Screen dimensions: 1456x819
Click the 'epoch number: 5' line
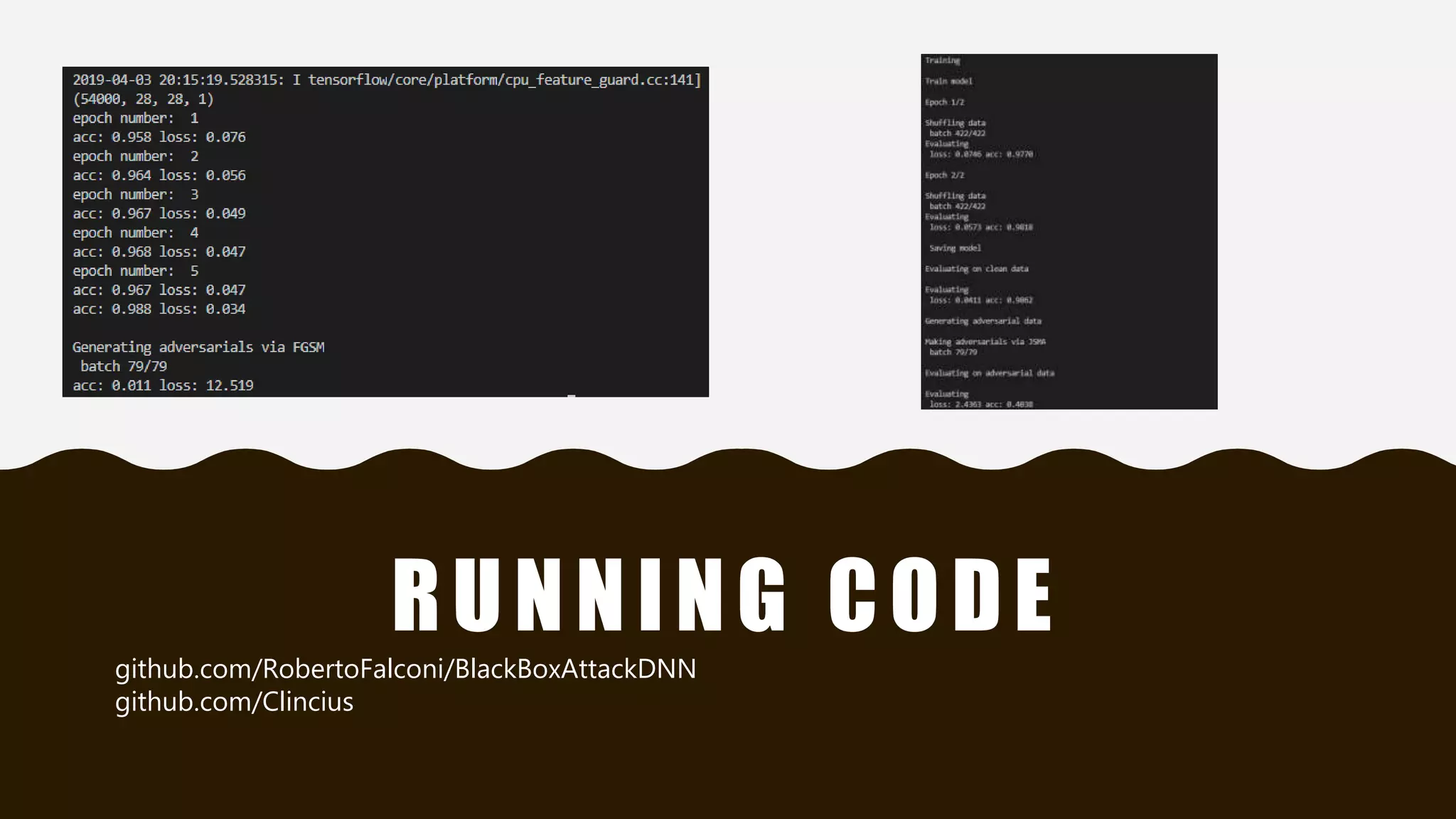coord(136,272)
